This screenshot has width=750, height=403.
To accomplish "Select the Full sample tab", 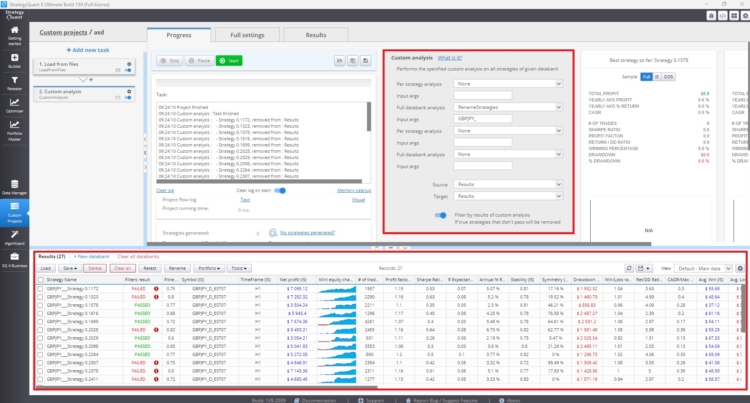I will (646, 76).
